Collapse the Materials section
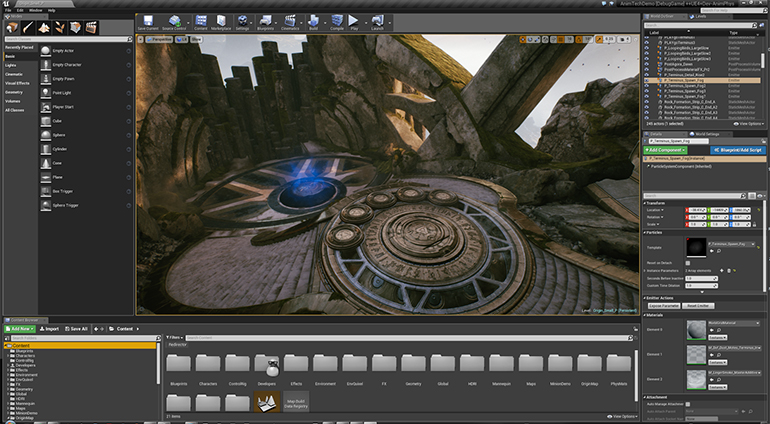The image size is (770, 424). click(x=645, y=315)
